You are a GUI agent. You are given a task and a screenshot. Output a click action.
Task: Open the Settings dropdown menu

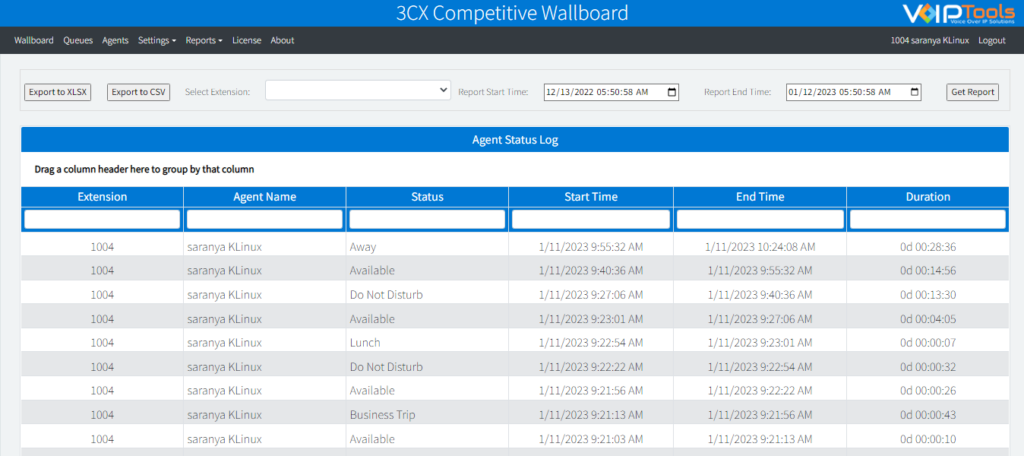[157, 41]
